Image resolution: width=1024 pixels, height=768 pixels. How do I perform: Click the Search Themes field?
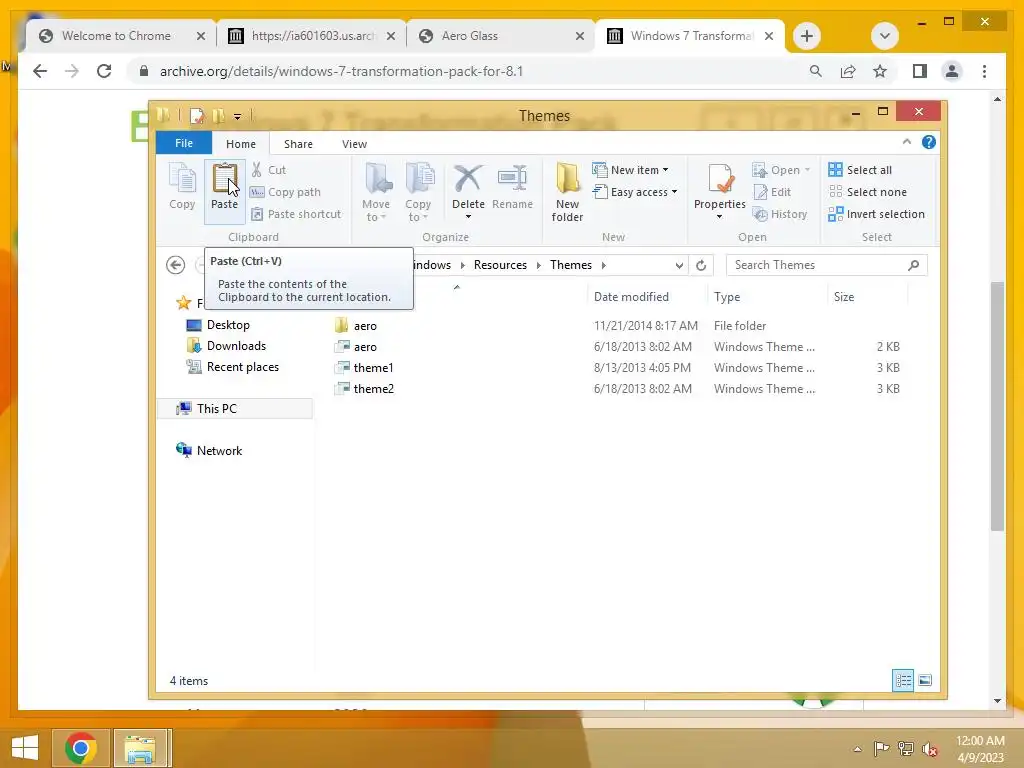[x=826, y=264]
